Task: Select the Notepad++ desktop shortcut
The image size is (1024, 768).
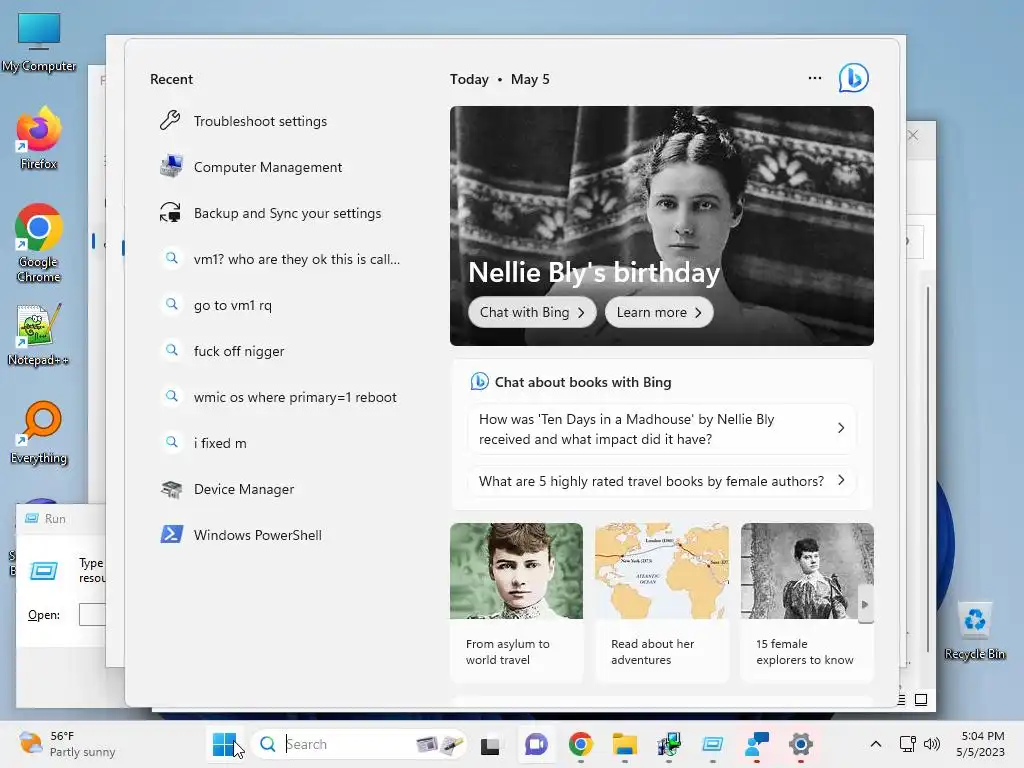Action: tap(39, 335)
